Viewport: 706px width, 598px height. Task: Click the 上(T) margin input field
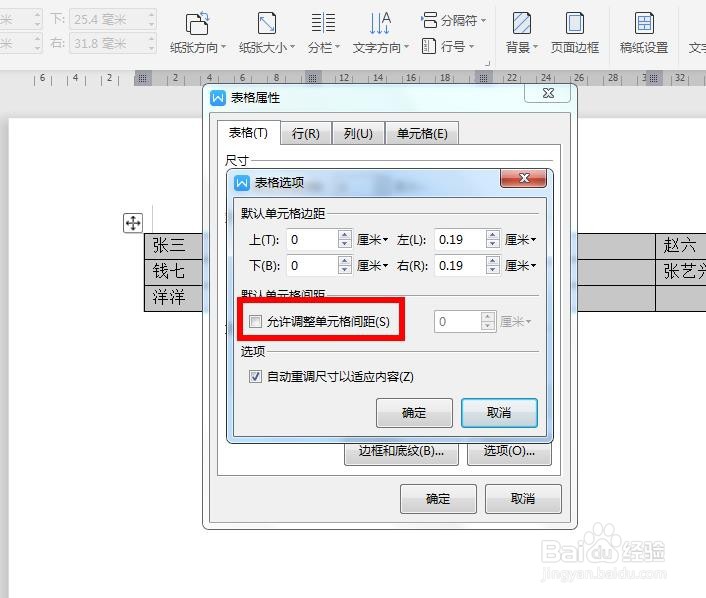(x=312, y=240)
